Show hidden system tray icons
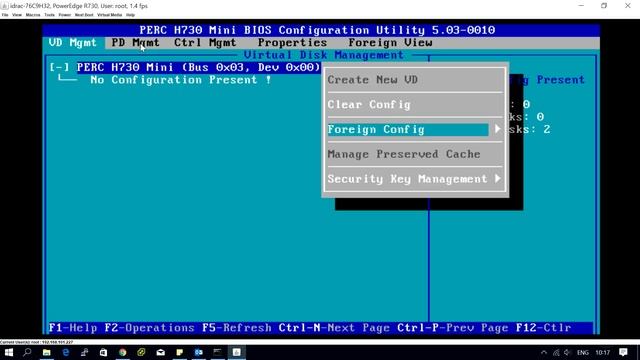Screen dimensions: 640x360 pos(544,353)
